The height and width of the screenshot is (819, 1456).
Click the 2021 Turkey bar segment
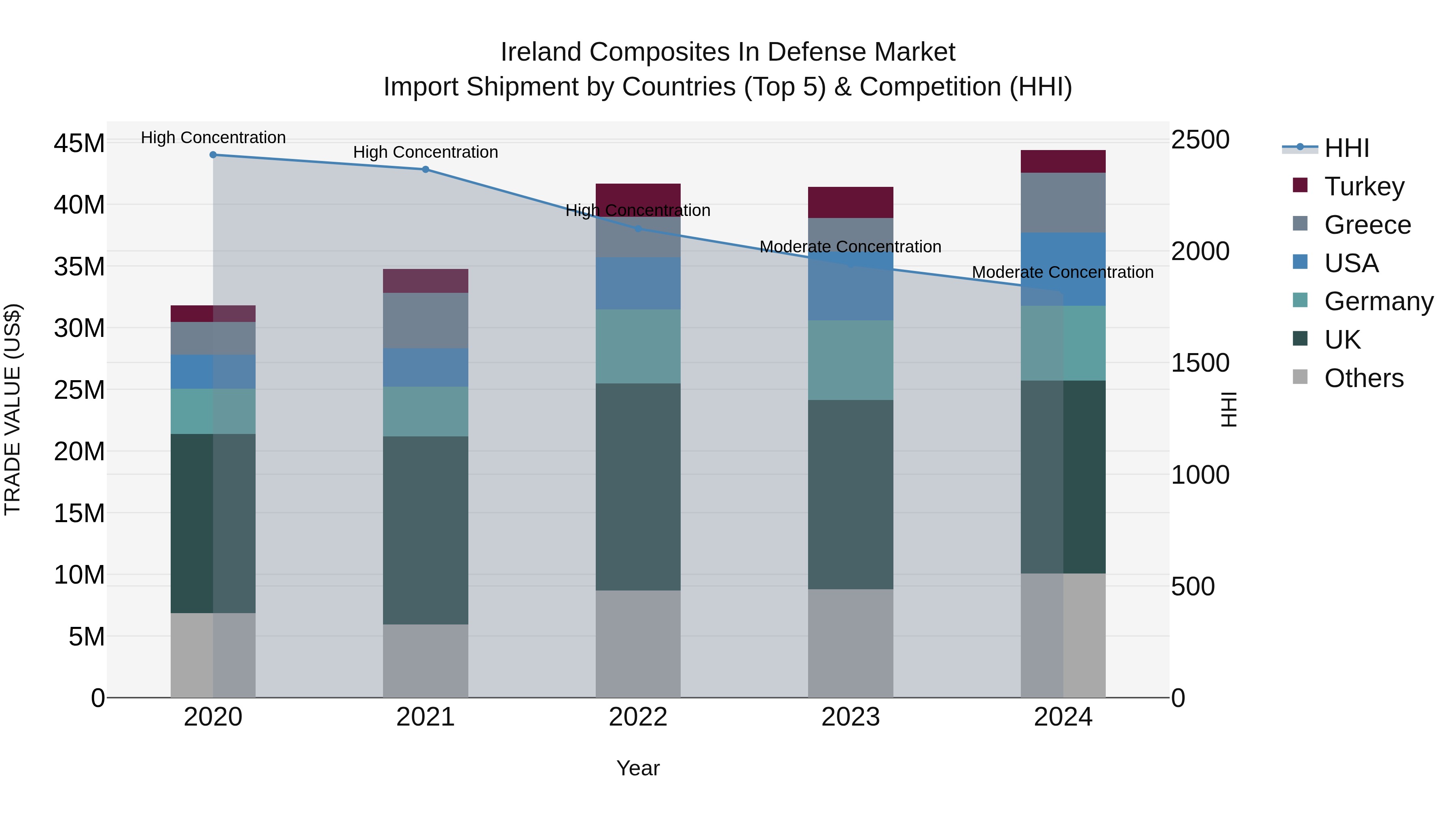[x=425, y=281]
